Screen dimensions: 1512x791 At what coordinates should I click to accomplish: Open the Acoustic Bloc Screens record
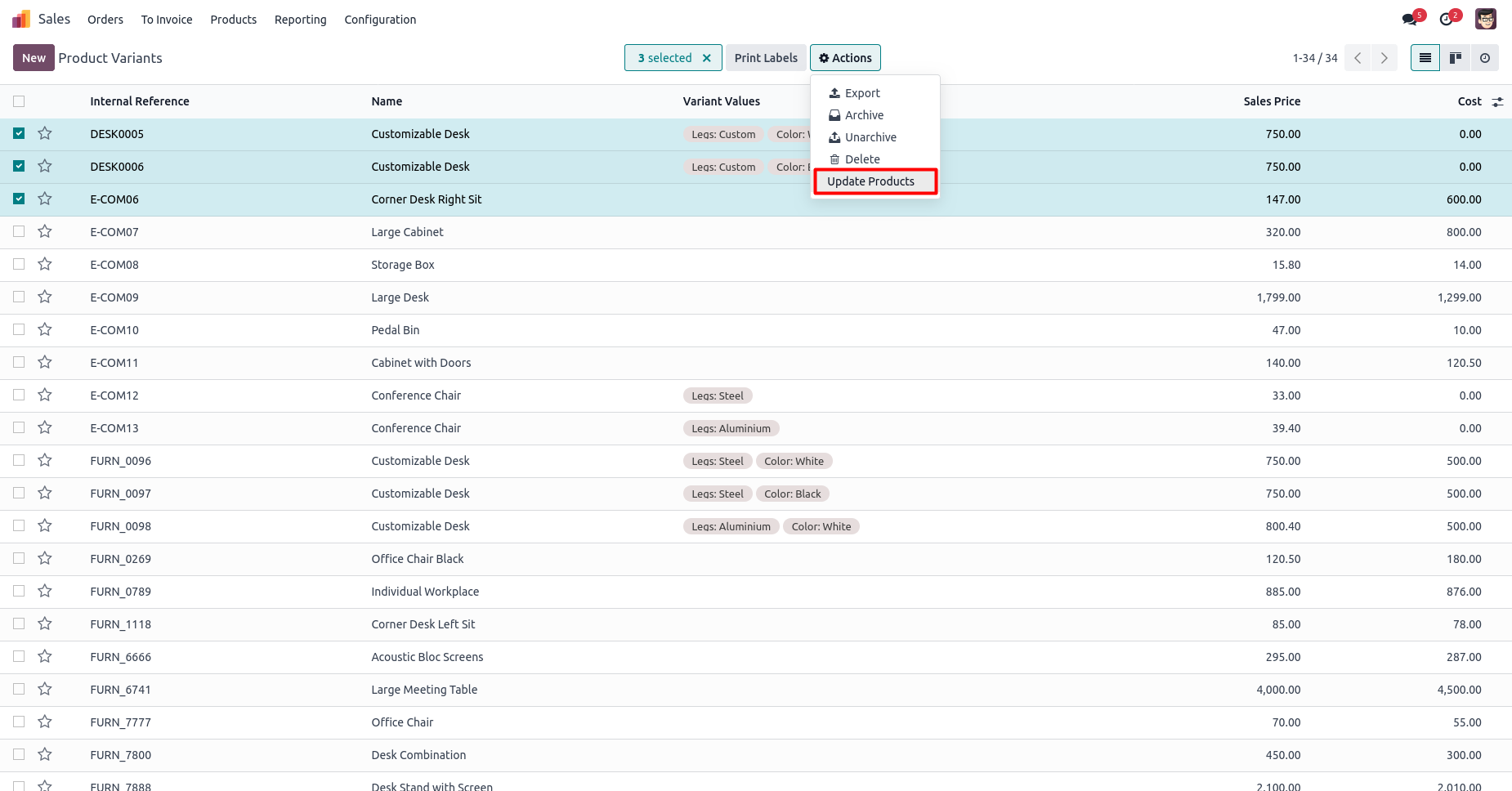tap(427, 657)
